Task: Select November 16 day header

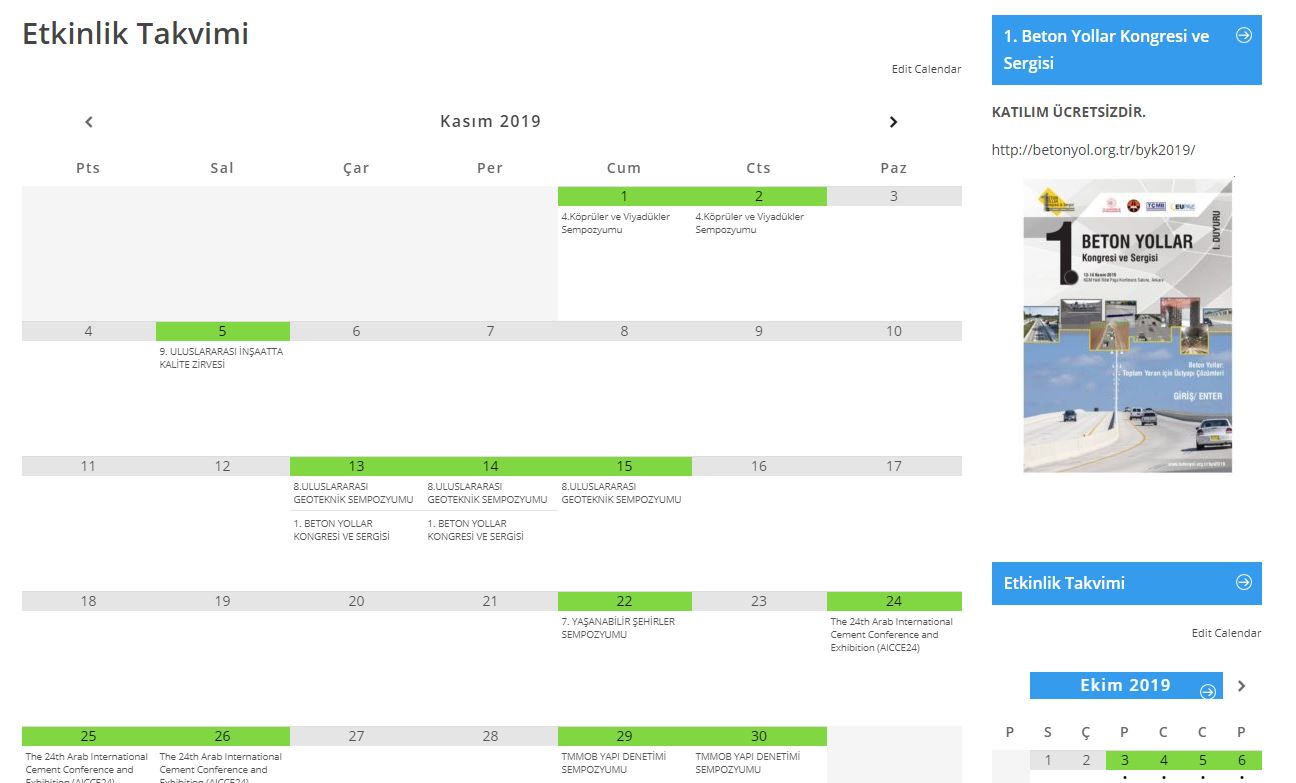Action: [x=759, y=466]
